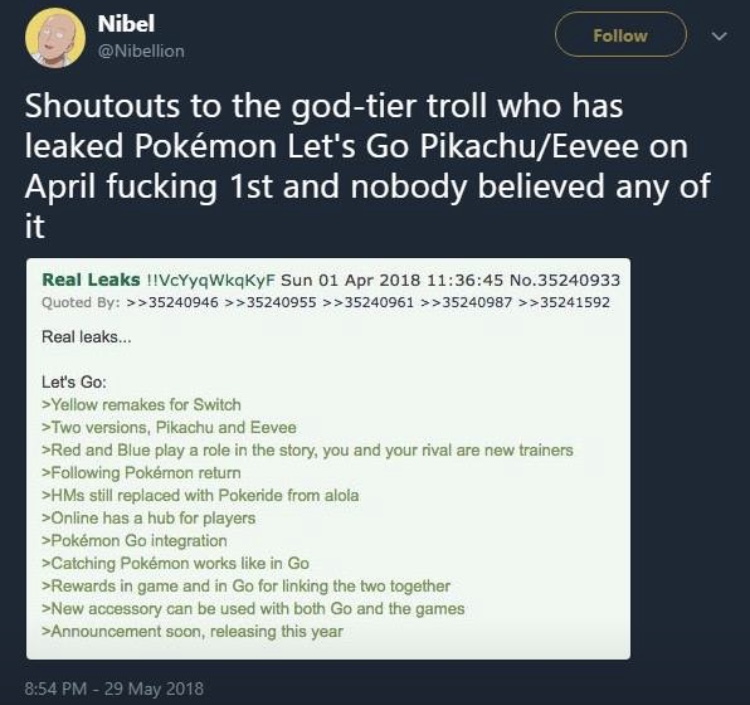
Task: Click the tripcode !!VcYyqWkqKyF
Action: click(210, 280)
